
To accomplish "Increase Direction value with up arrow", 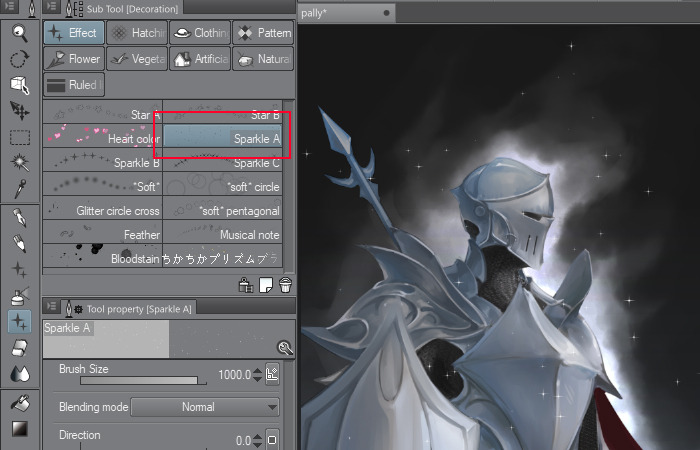I will click(257, 437).
